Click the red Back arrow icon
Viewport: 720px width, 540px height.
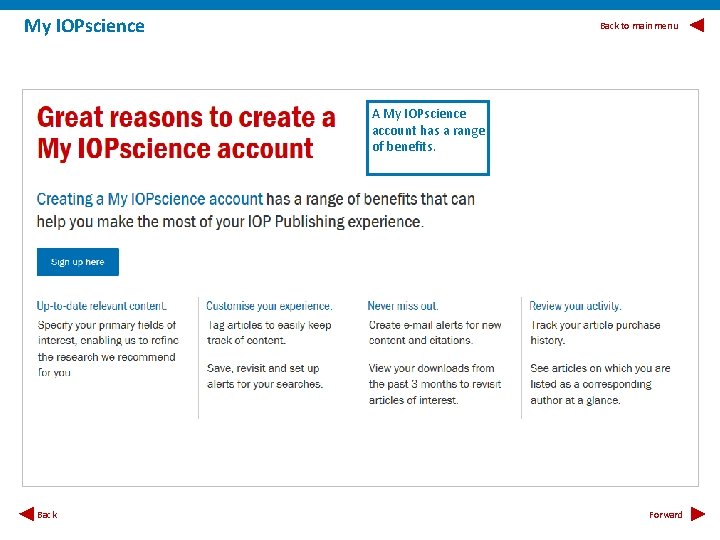click(27, 514)
